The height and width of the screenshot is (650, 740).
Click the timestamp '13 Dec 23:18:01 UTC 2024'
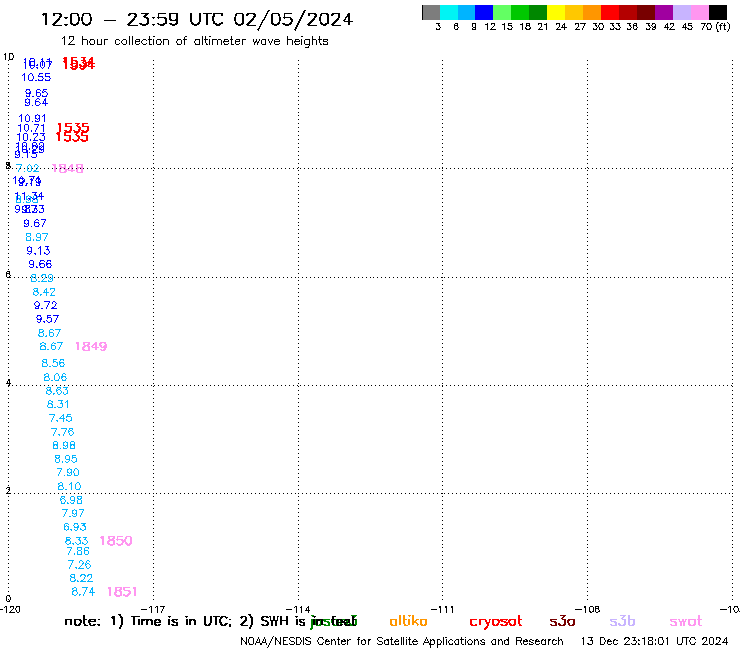point(655,642)
